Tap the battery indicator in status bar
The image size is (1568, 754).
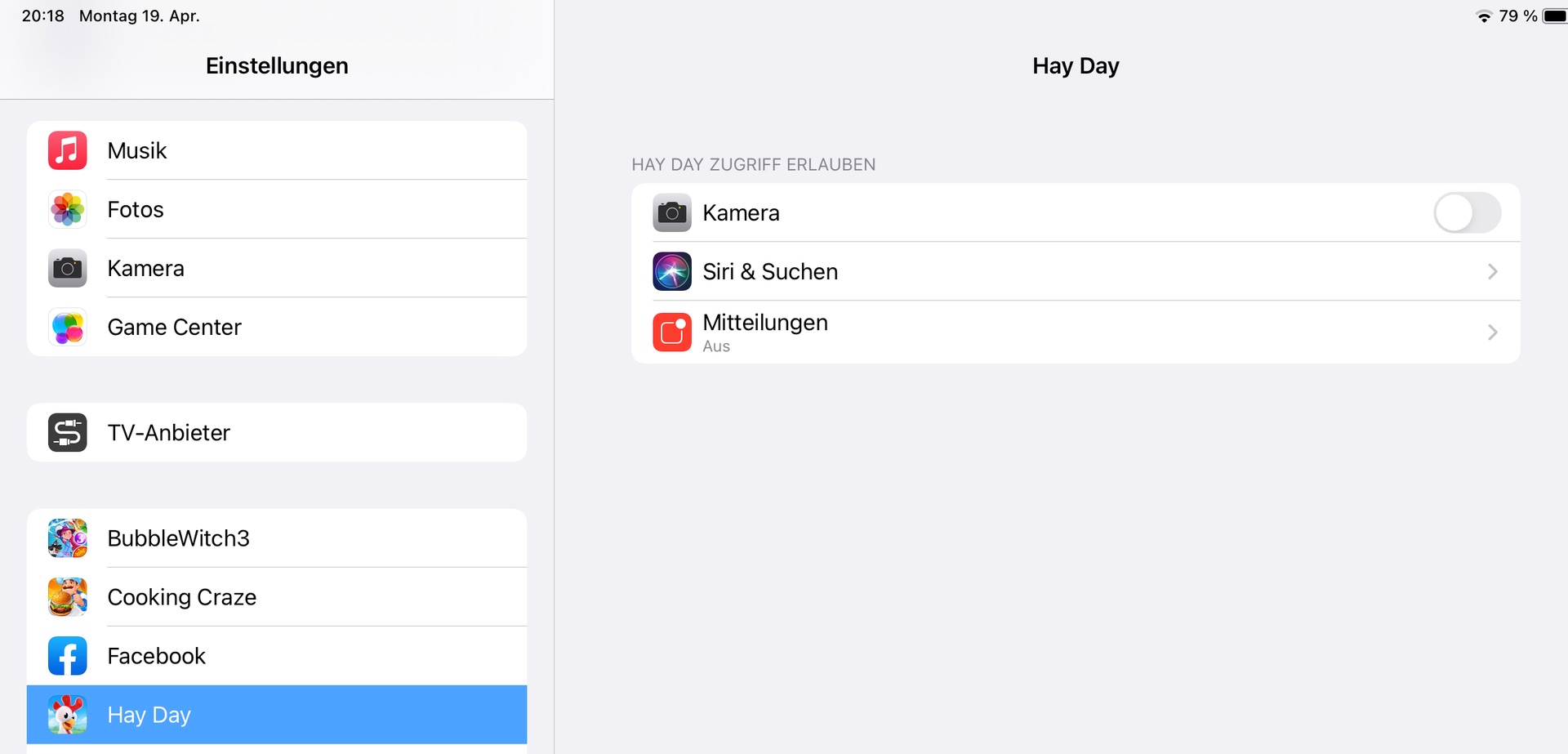pyautogui.click(x=1553, y=16)
